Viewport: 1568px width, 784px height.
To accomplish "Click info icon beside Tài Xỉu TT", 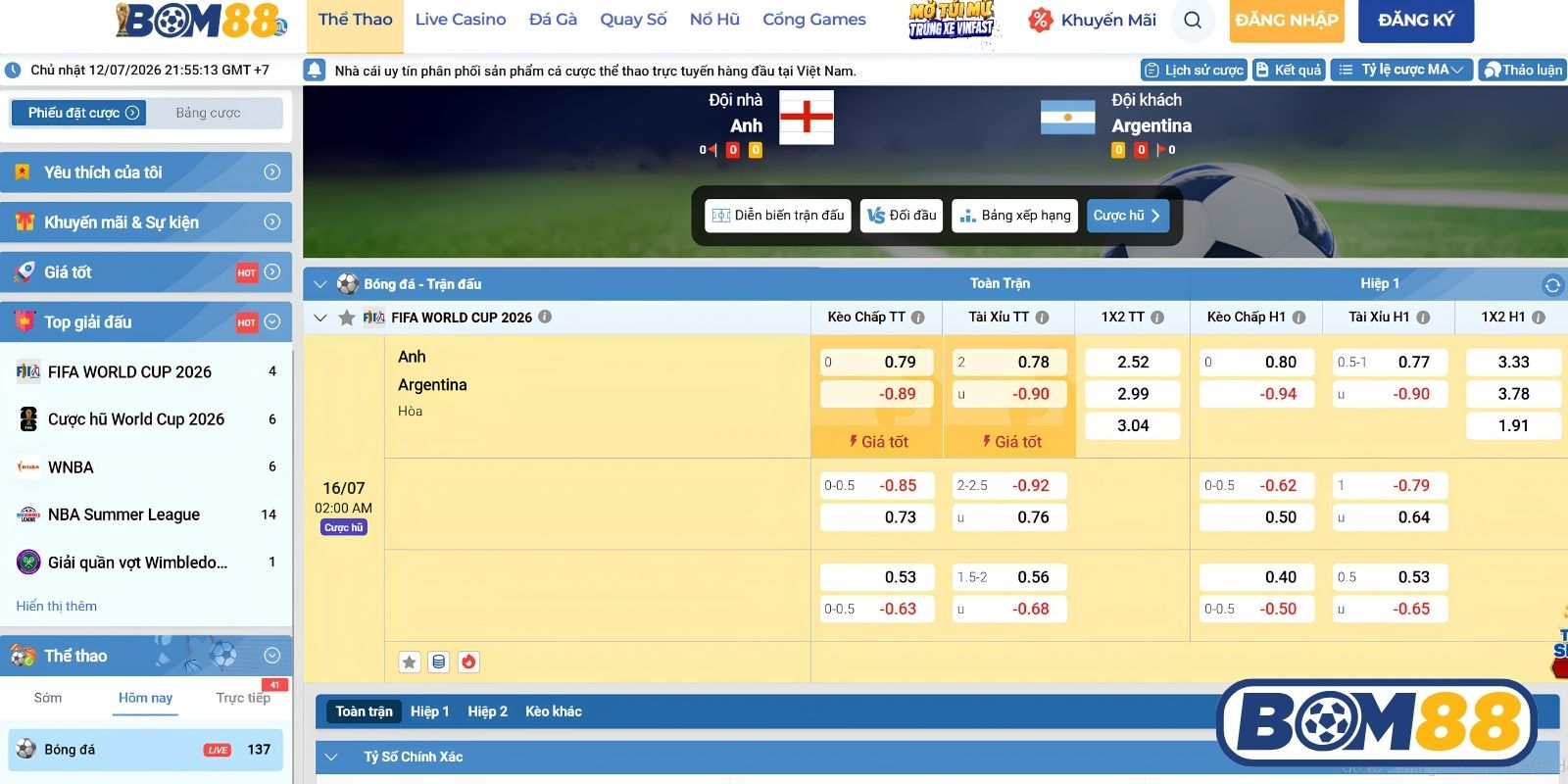I will click(x=1043, y=318).
